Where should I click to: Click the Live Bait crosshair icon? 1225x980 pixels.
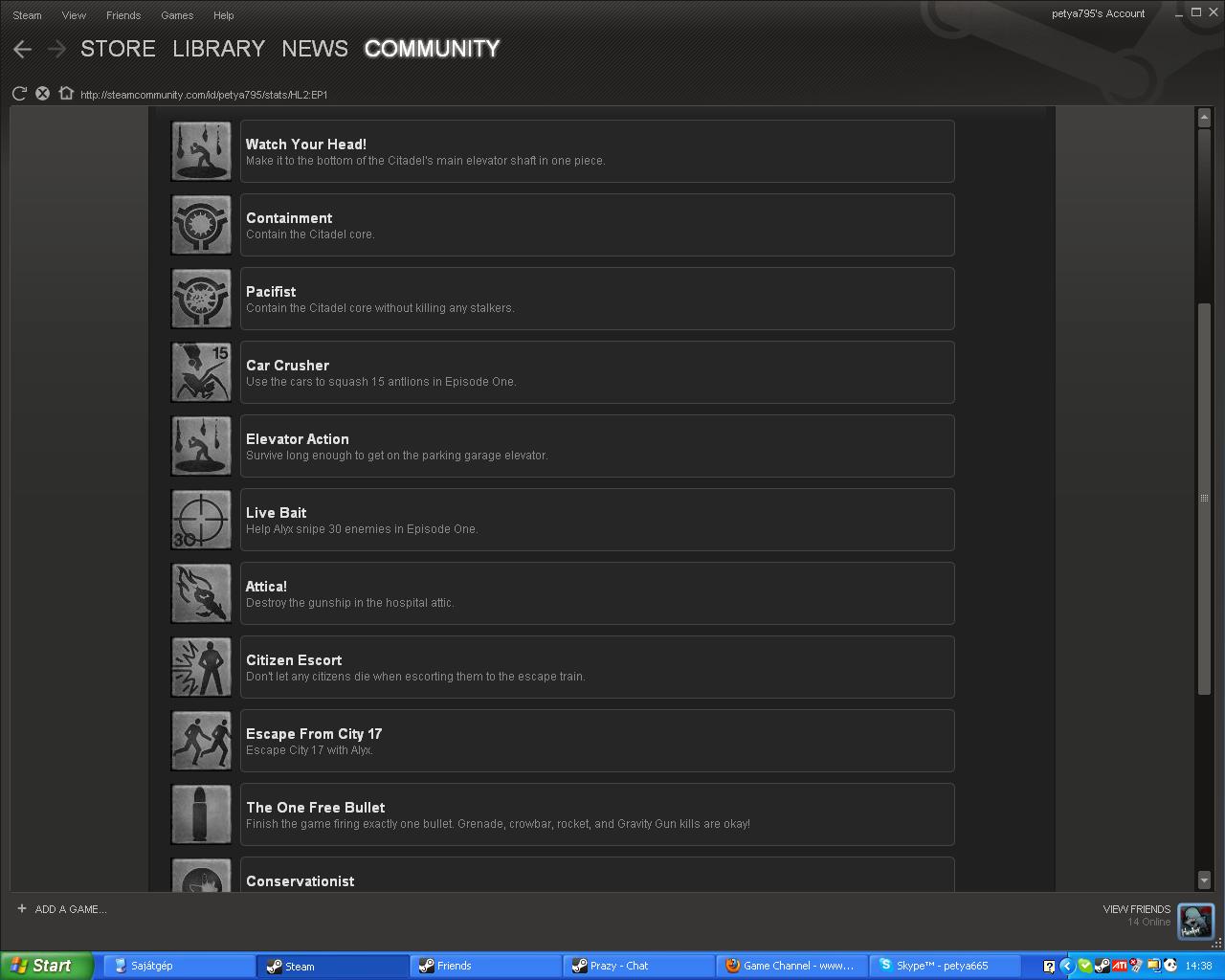pyautogui.click(x=201, y=520)
